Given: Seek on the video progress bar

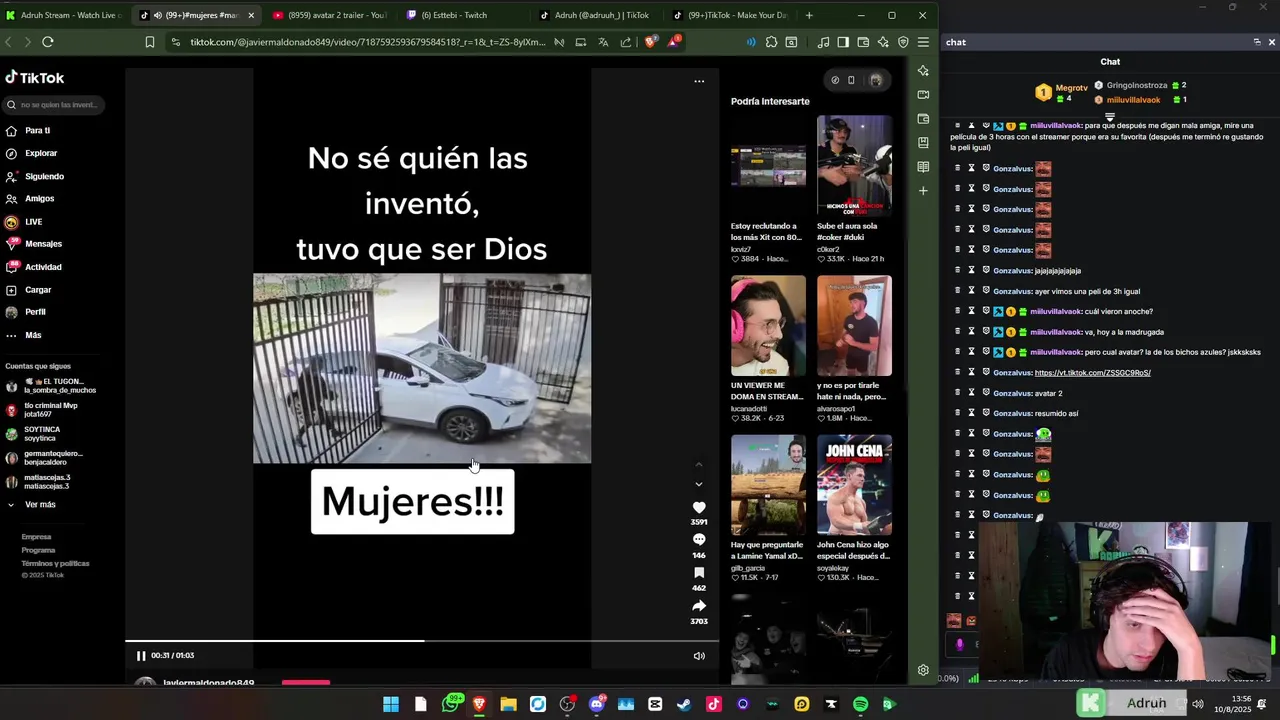Looking at the screenshot, I should click(422, 641).
